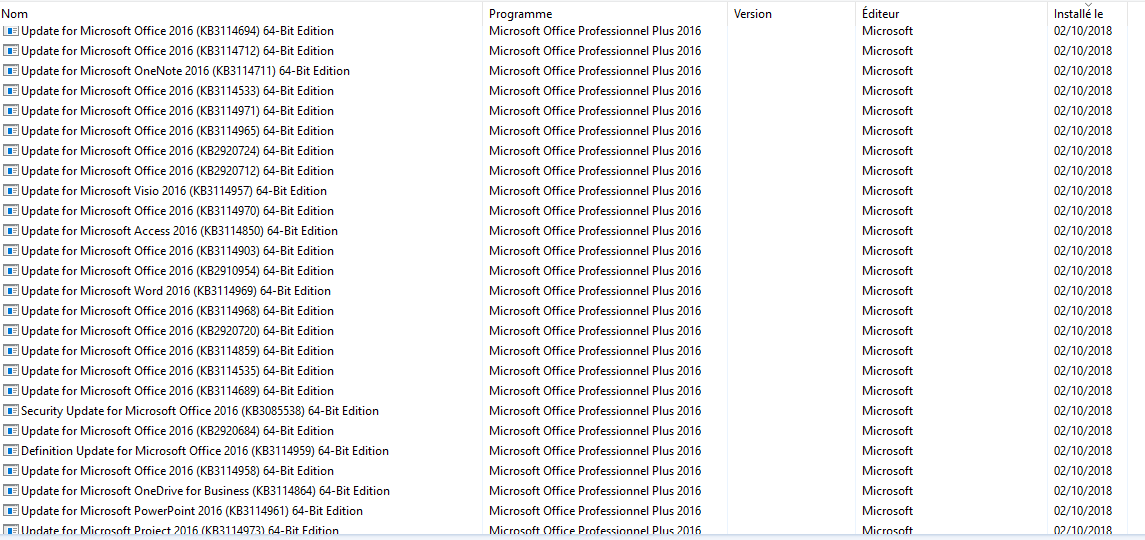Select the 'Update for Microsoft OneNote 2016' entry name
This screenshot has height=540, width=1145.
coord(185,71)
